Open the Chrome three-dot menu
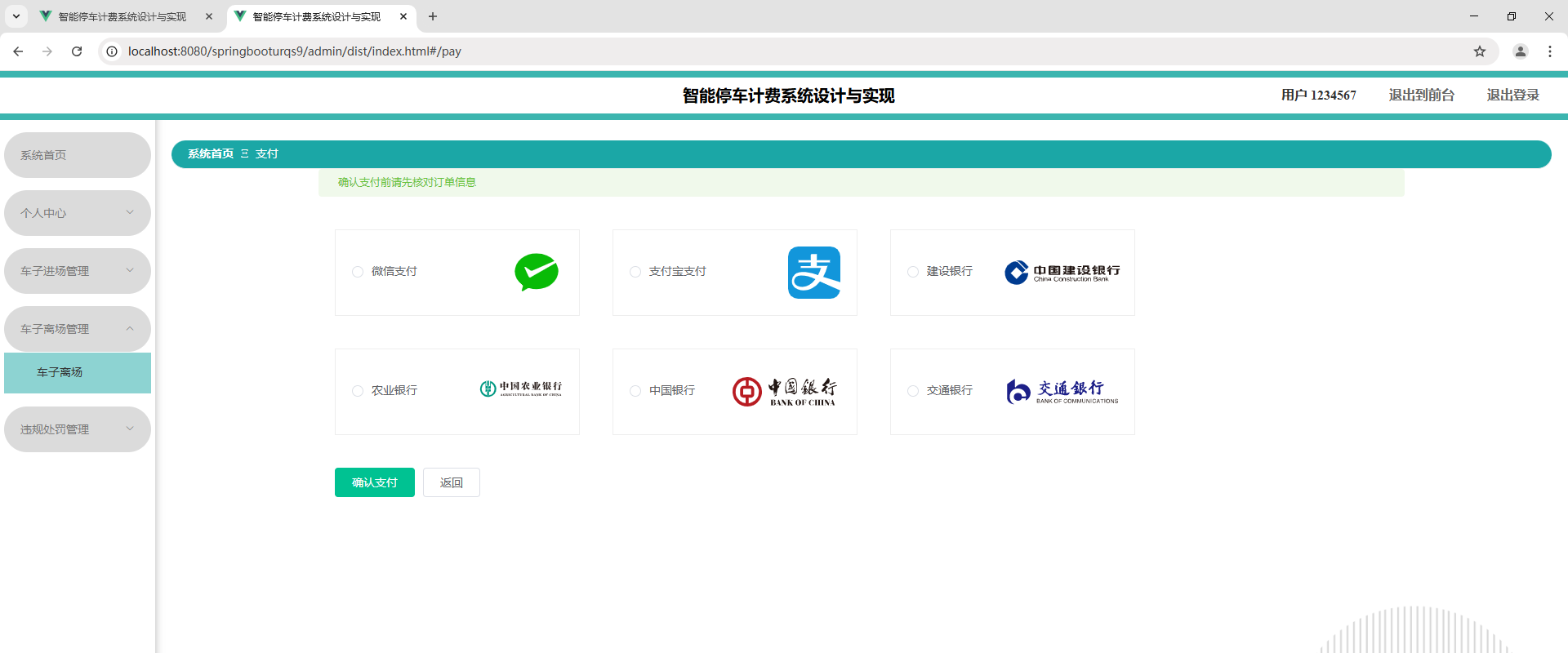Screen dimensions: 1568x653 [1550, 51]
